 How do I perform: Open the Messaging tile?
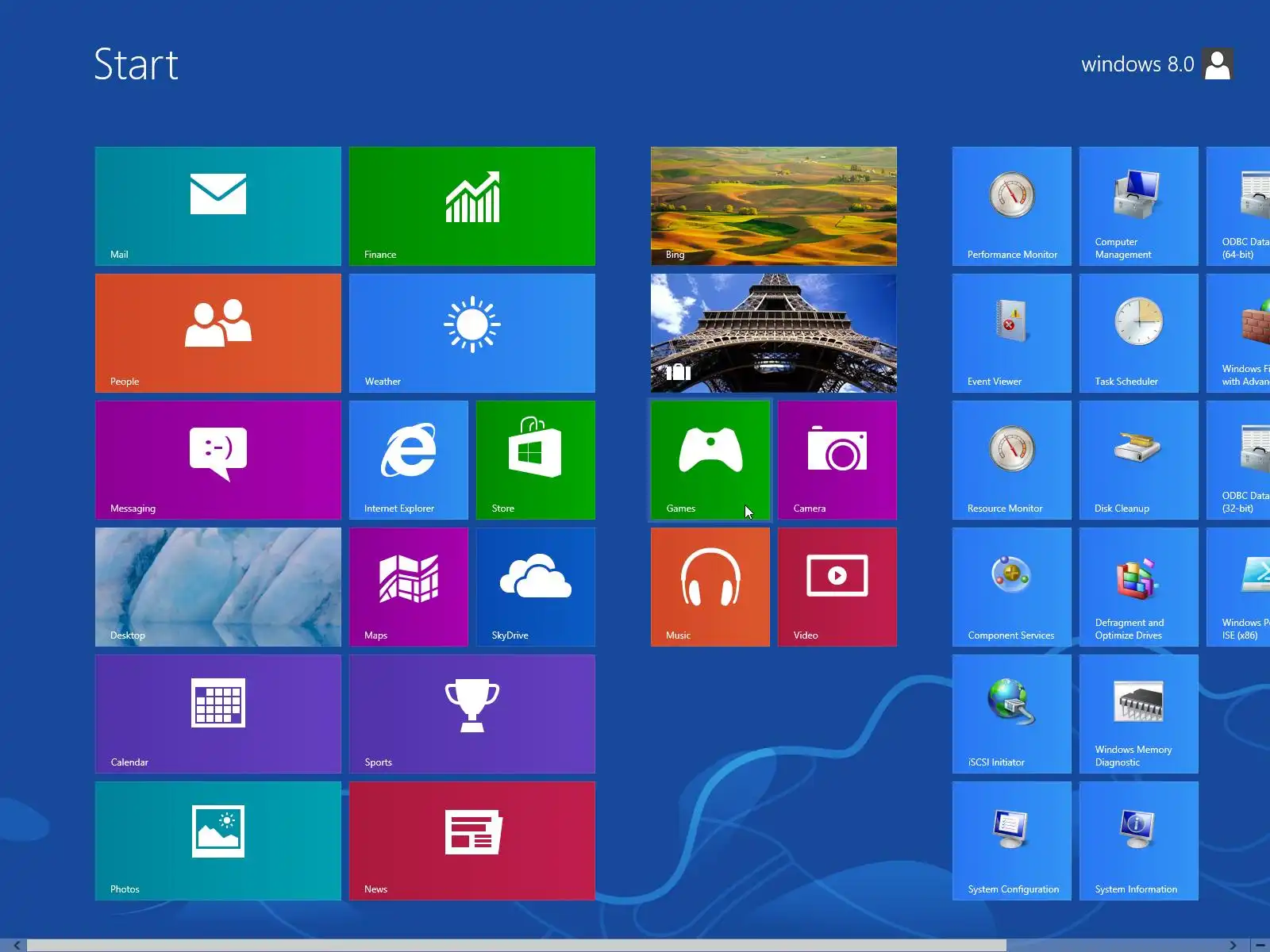coord(218,460)
